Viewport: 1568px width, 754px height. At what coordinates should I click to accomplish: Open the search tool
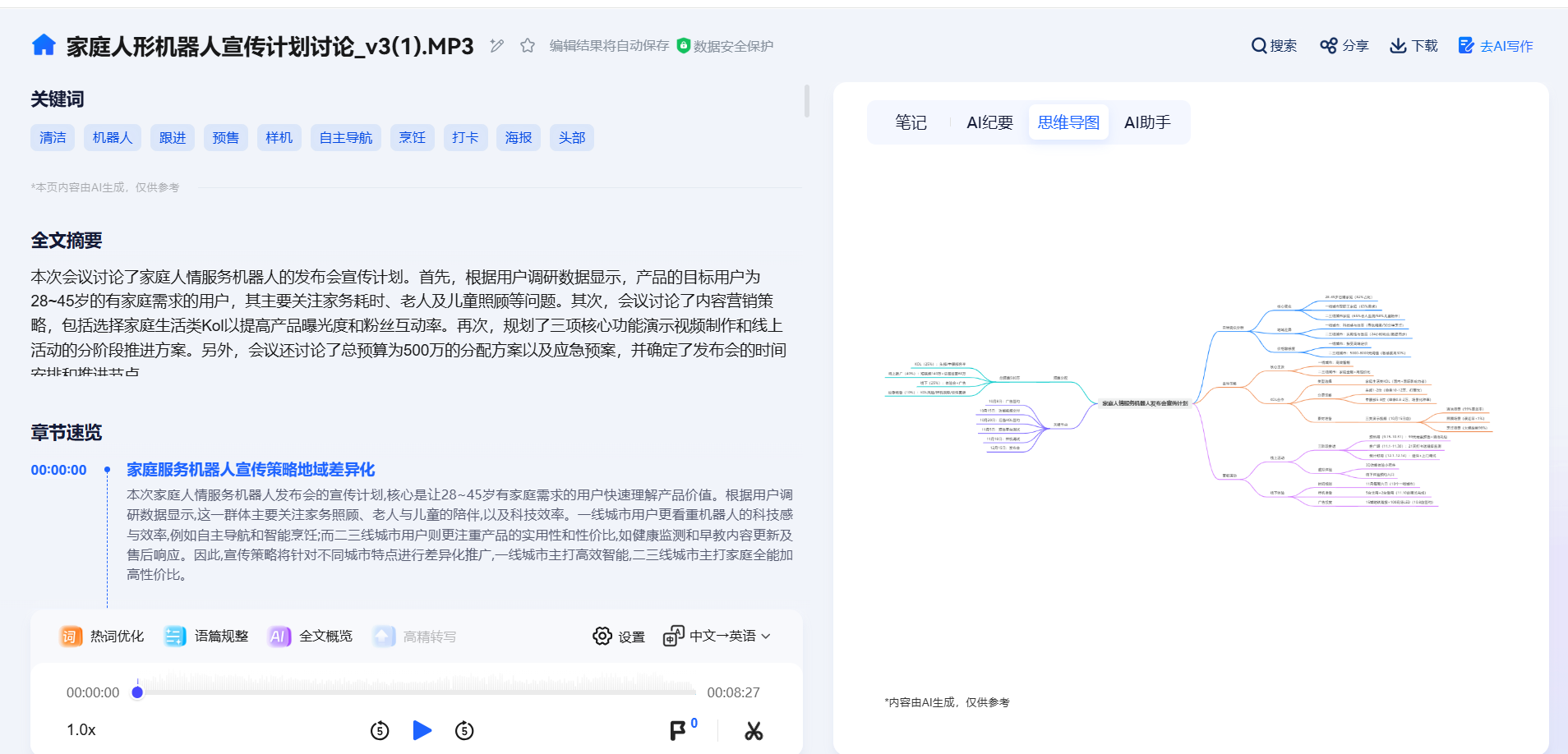pos(1274,46)
